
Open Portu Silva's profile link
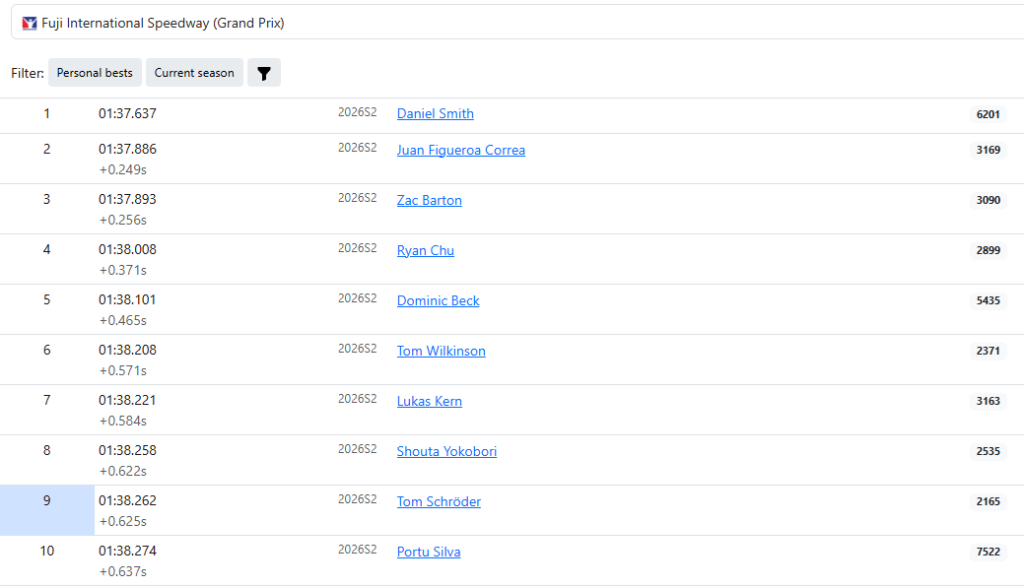pos(429,552)
